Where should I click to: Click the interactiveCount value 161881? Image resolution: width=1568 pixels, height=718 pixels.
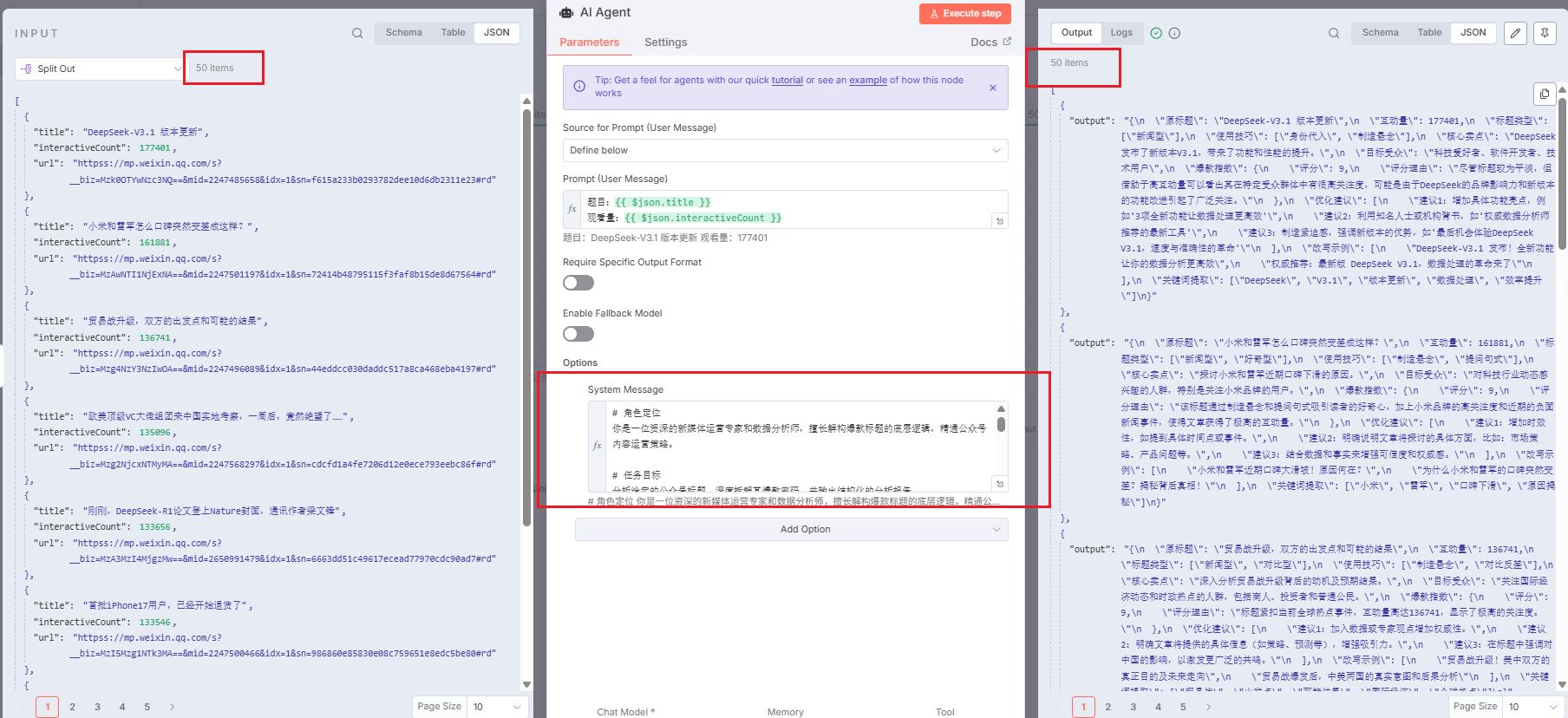tap(155, 243)
